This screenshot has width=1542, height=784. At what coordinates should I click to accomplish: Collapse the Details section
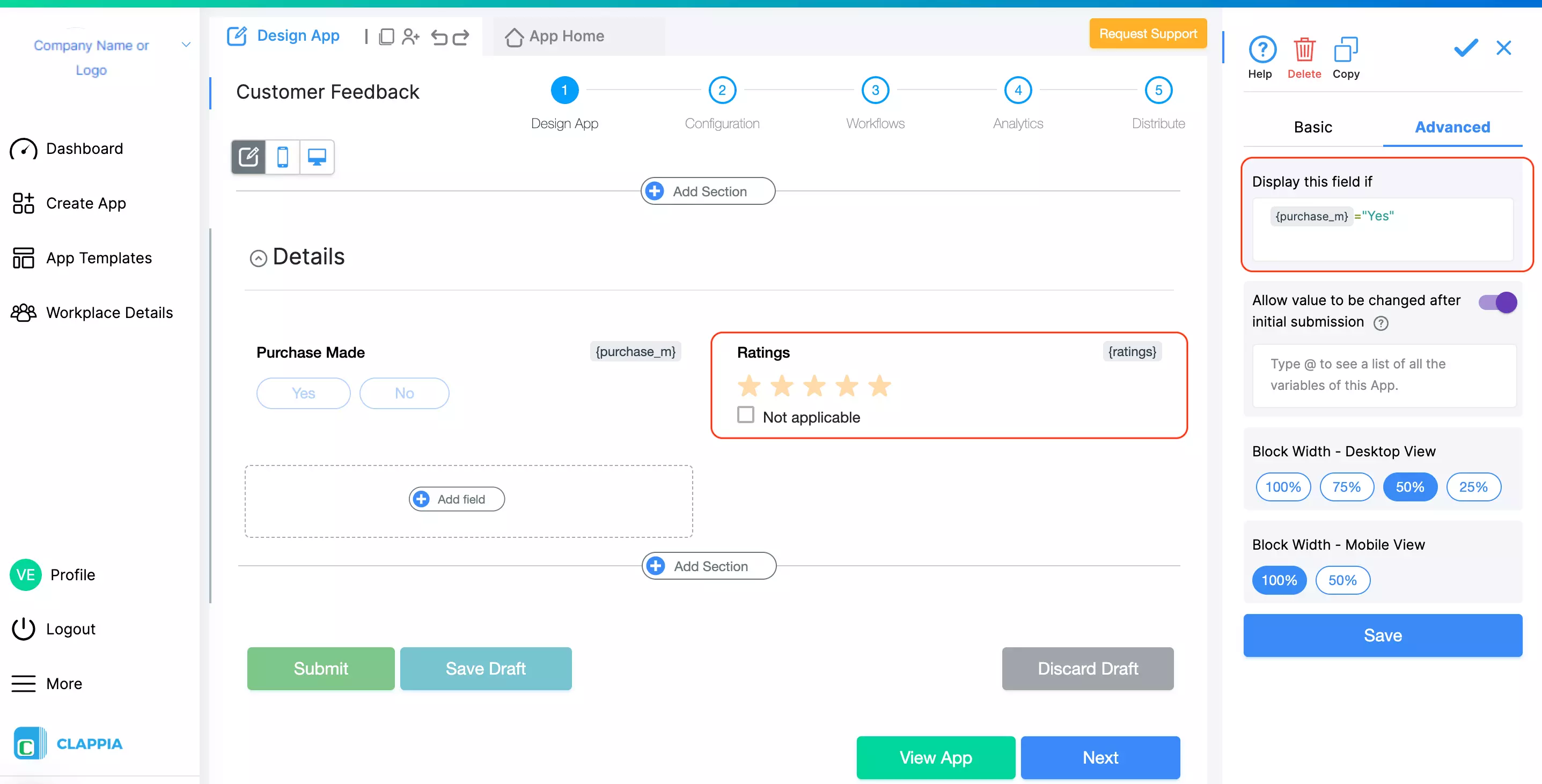pos(258,258)
